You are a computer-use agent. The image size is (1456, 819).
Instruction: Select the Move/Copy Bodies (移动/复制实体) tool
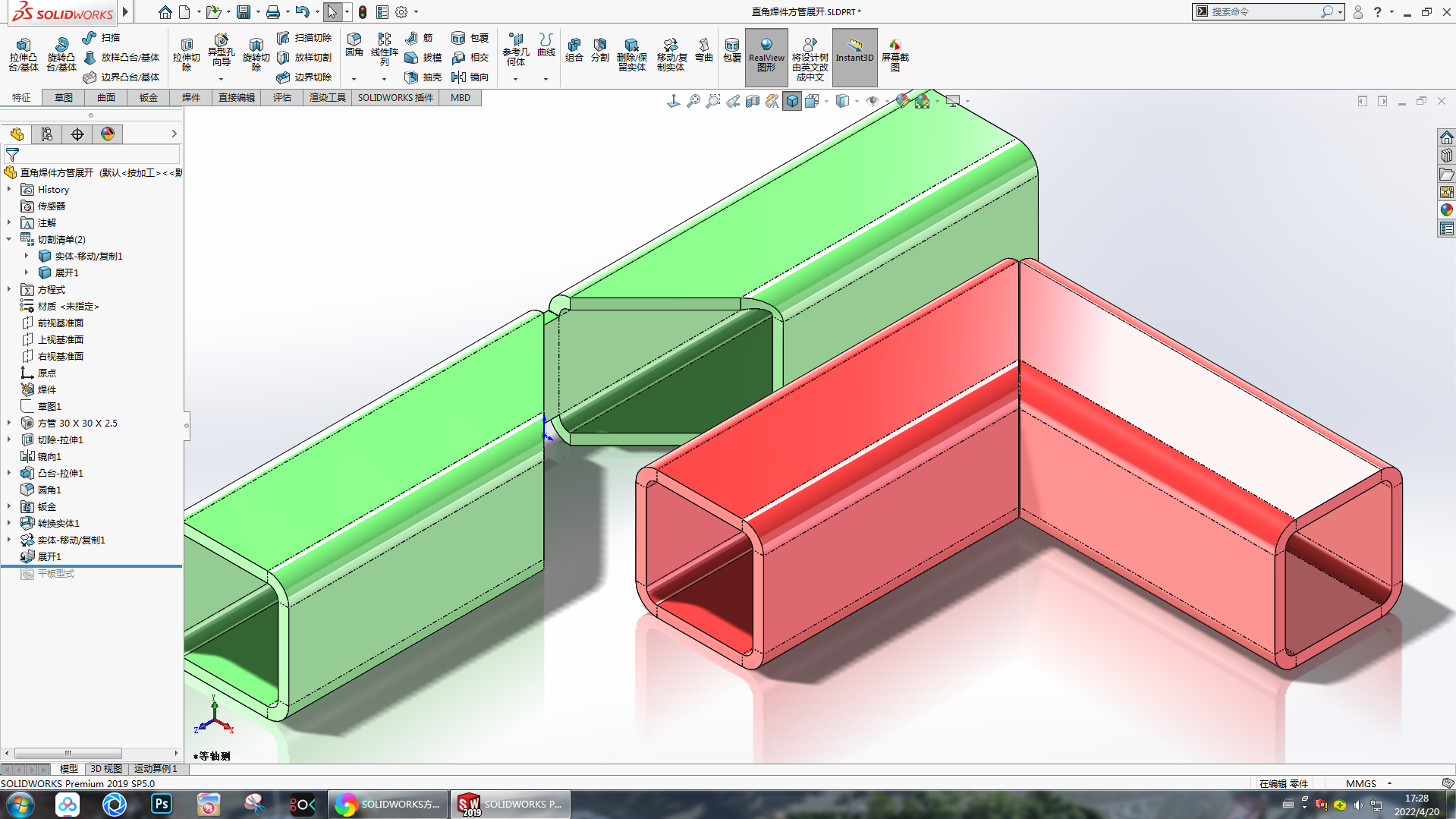(671, 55)
